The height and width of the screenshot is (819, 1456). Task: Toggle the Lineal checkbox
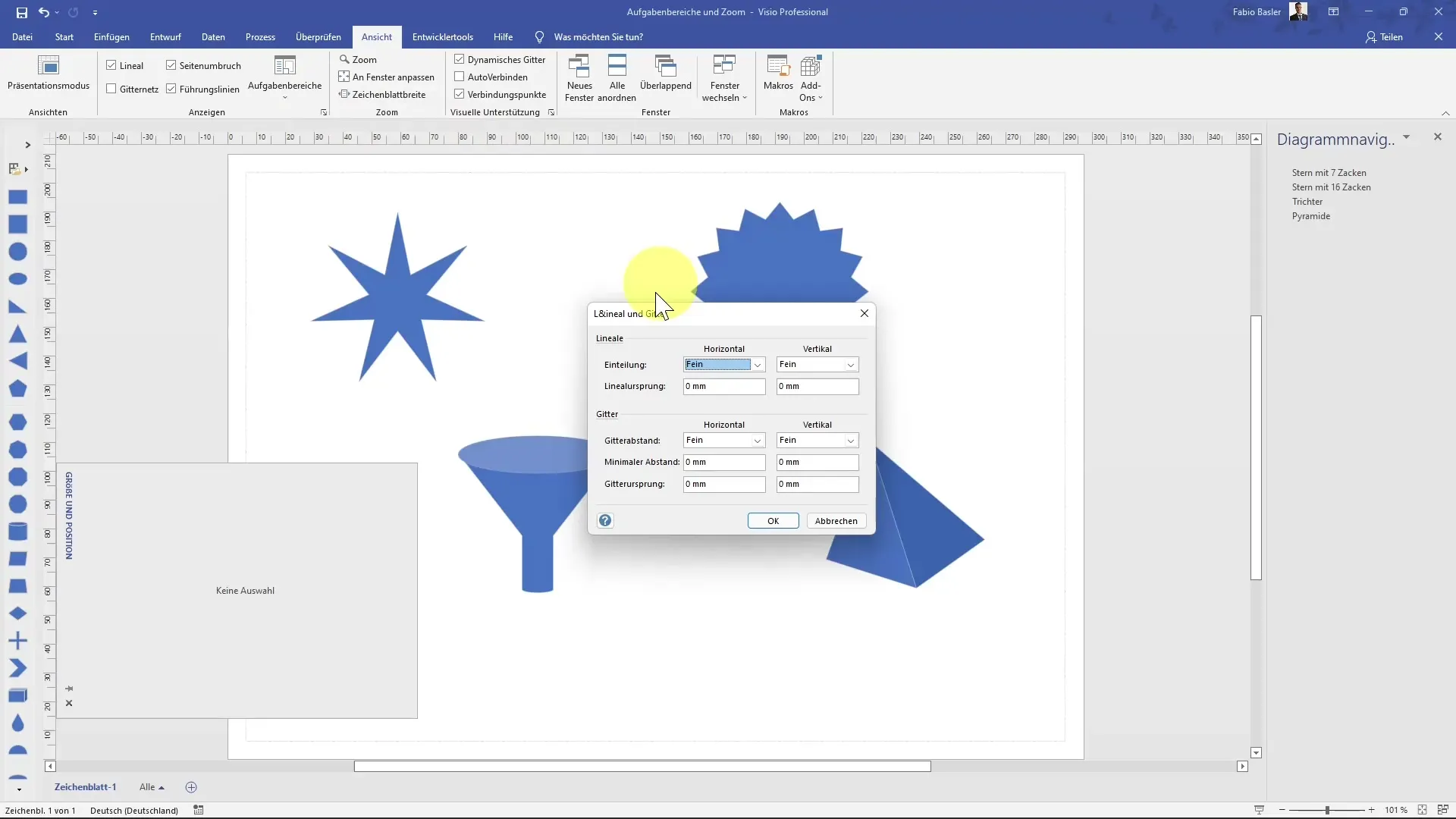111,65
